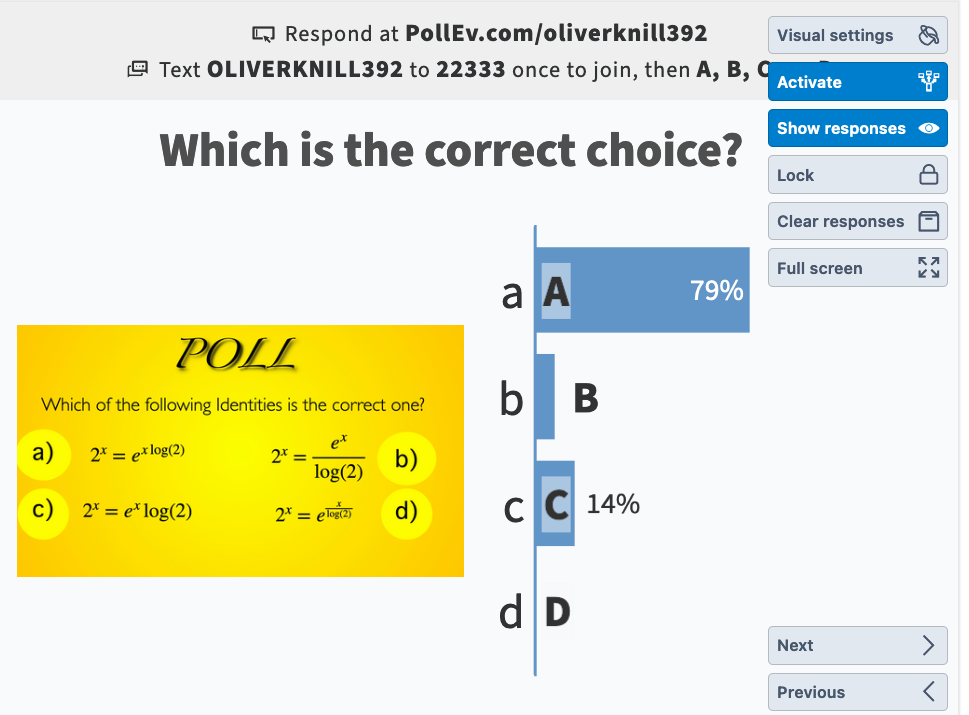This screenshot has width=969, height=715.
Task: Click the Visual settings paint icon
Action: [x=928, y=36]
